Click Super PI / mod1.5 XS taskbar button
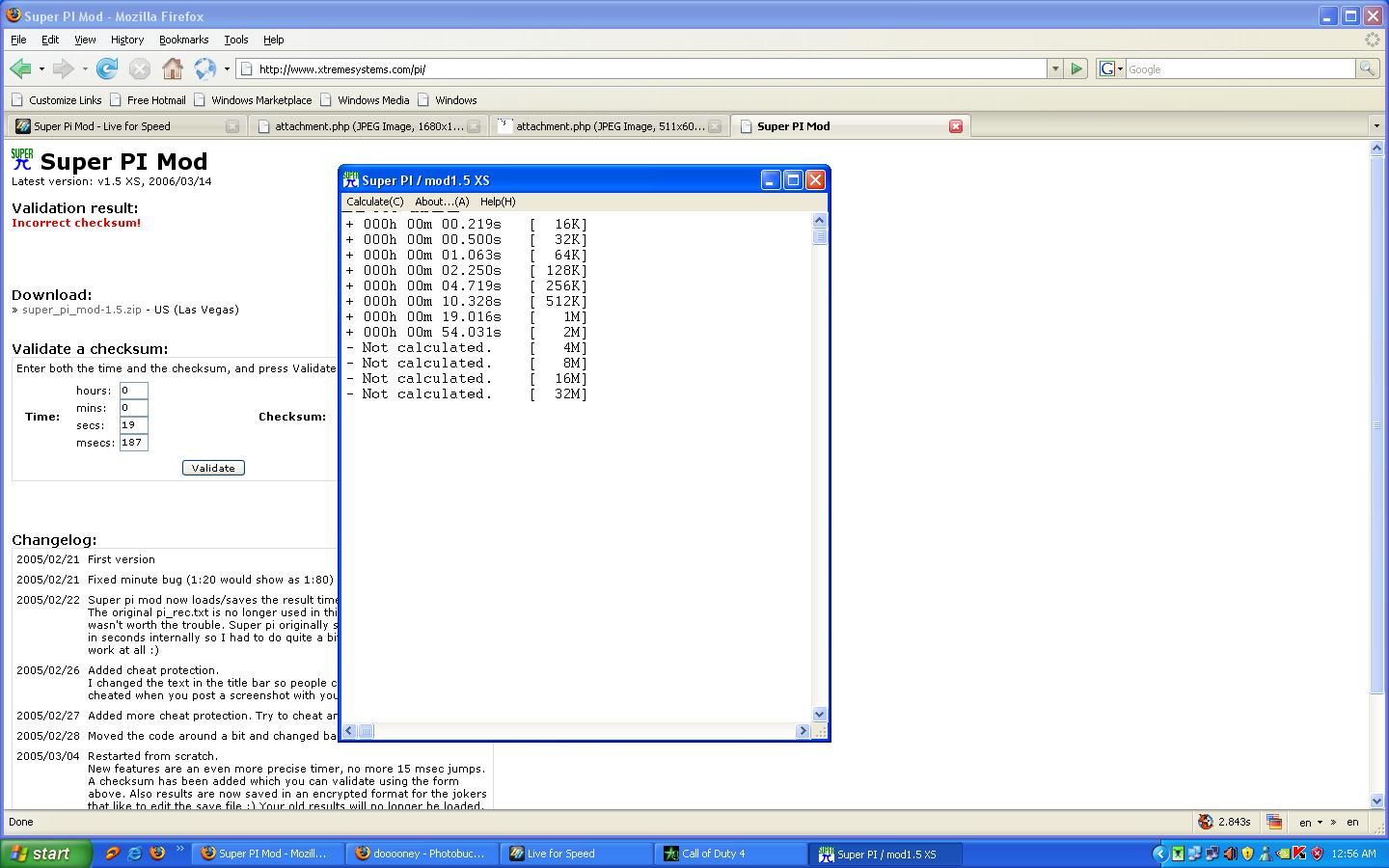This screenshot has width=1389, height=868. [x=885, y=854]
